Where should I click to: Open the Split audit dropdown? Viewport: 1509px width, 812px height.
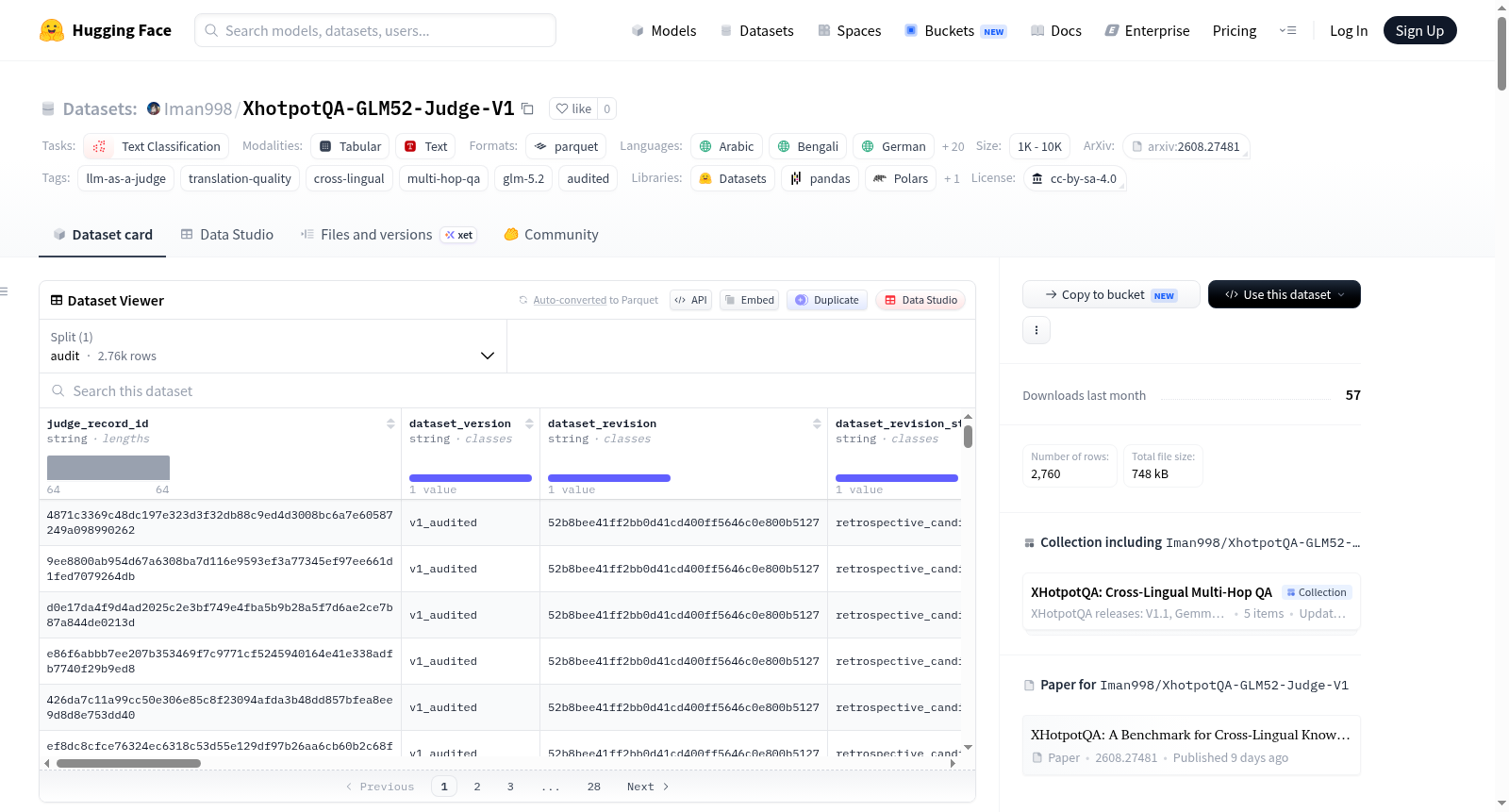274,346
